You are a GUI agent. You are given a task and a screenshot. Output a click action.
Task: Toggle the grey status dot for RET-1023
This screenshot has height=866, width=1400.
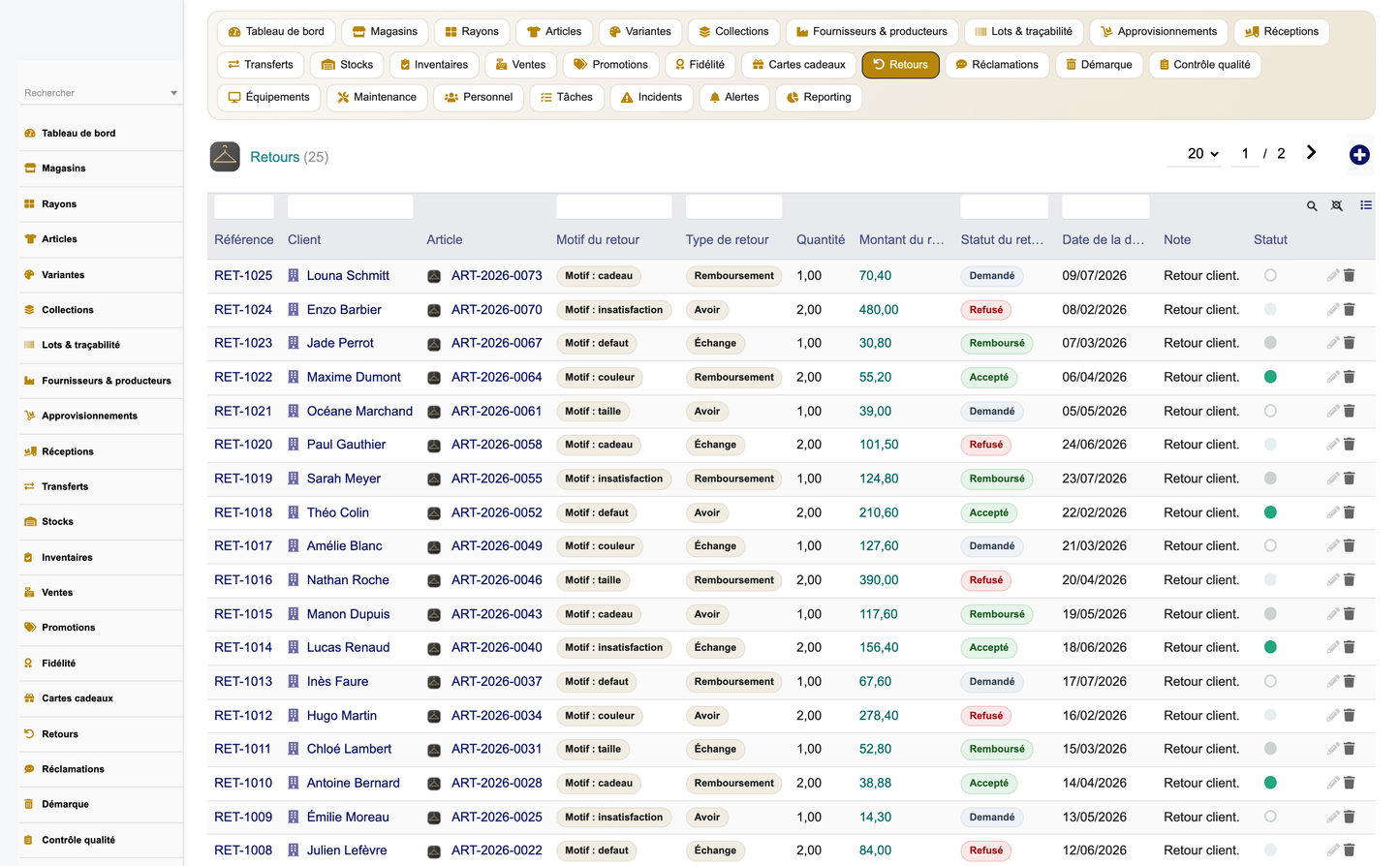1270,343
